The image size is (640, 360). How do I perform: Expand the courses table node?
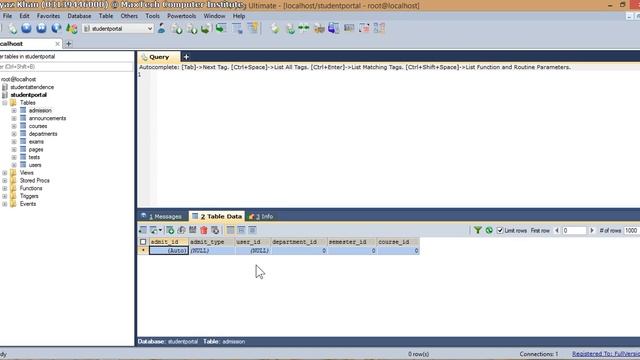point(14,126)
